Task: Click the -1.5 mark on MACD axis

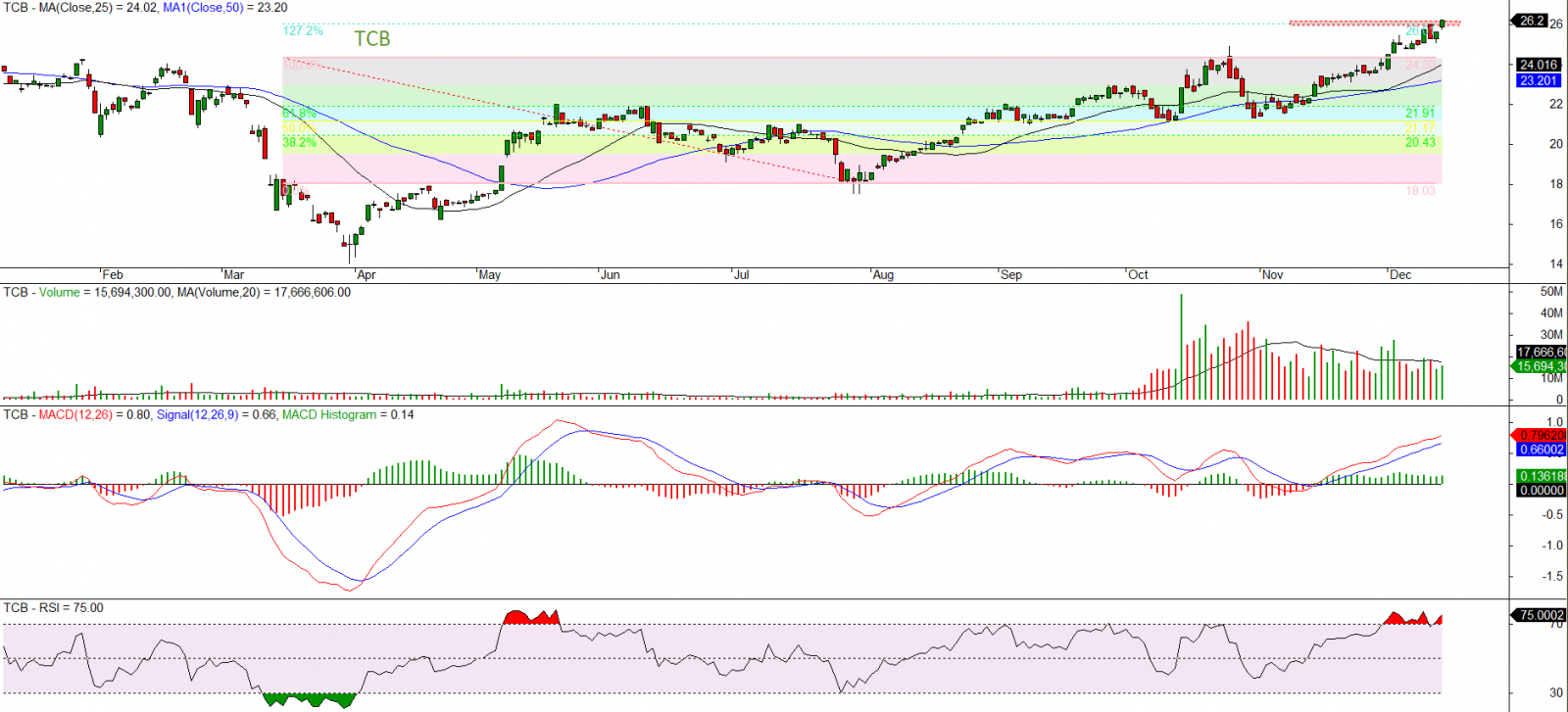Action: coord(1552,577)
